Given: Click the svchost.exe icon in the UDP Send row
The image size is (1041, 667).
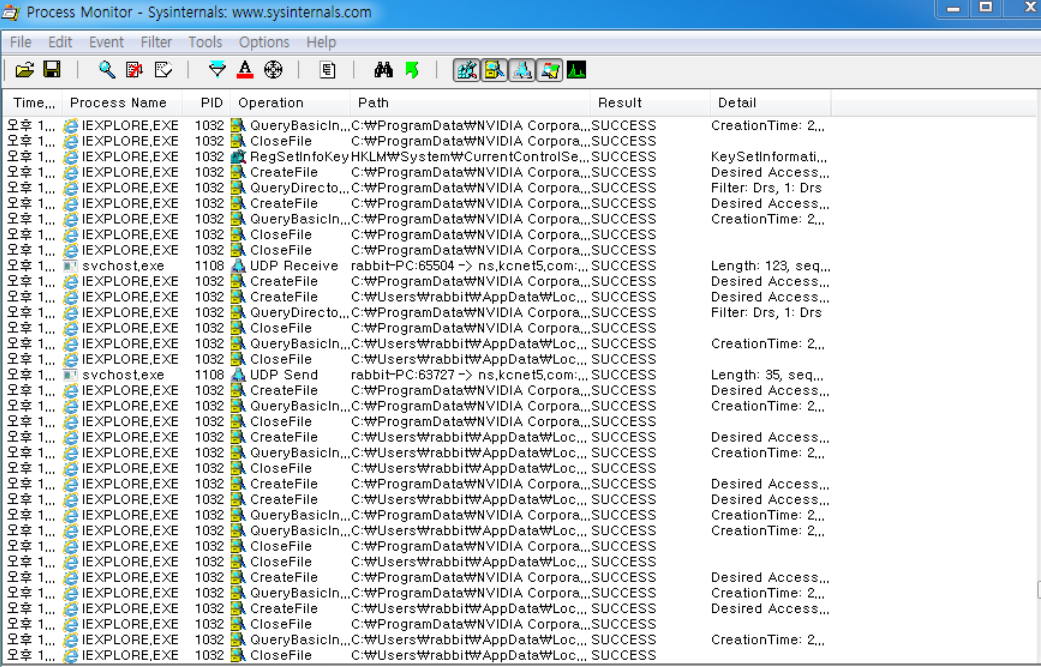Looking at the screenshot, I should click(x=70, y=374).
